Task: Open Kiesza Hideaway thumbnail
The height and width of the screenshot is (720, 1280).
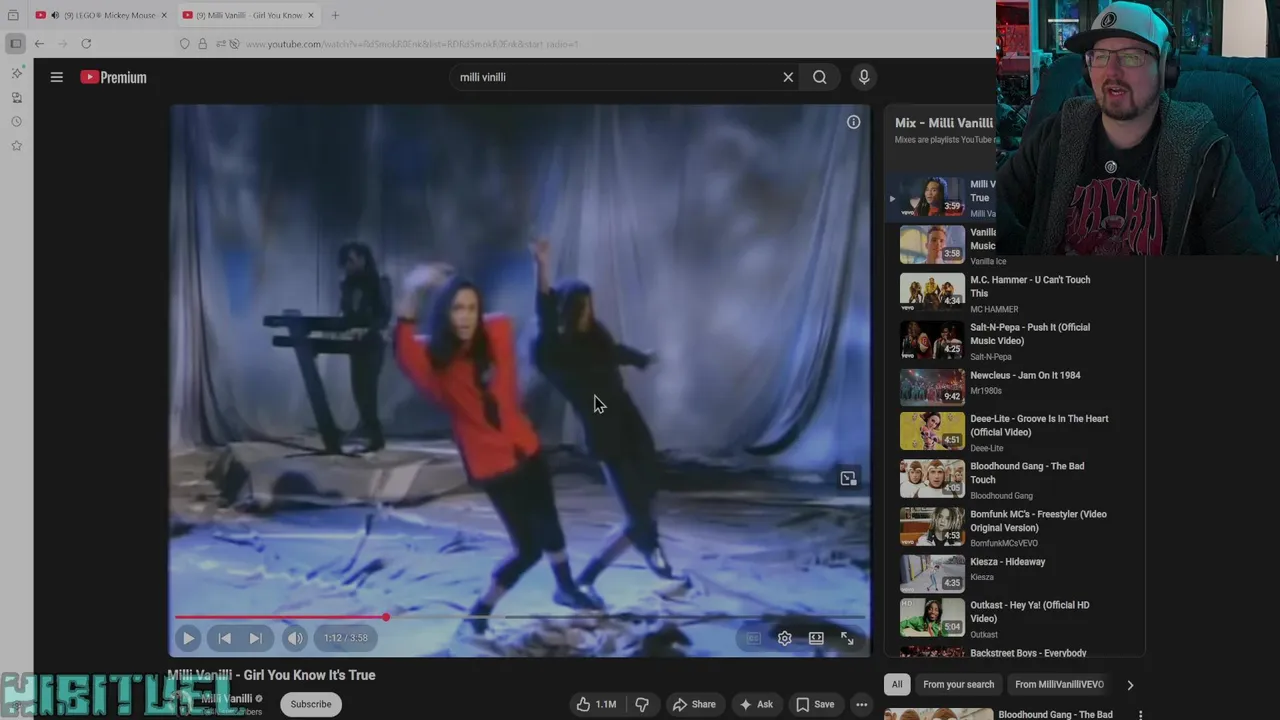Action: click(x=932, y=573)
